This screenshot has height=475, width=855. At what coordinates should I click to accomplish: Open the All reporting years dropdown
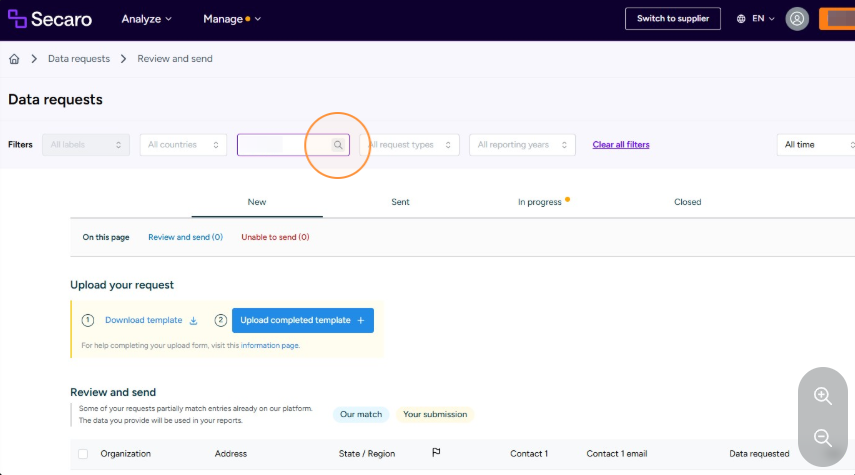pyautogui.click(x=522, y=145)
